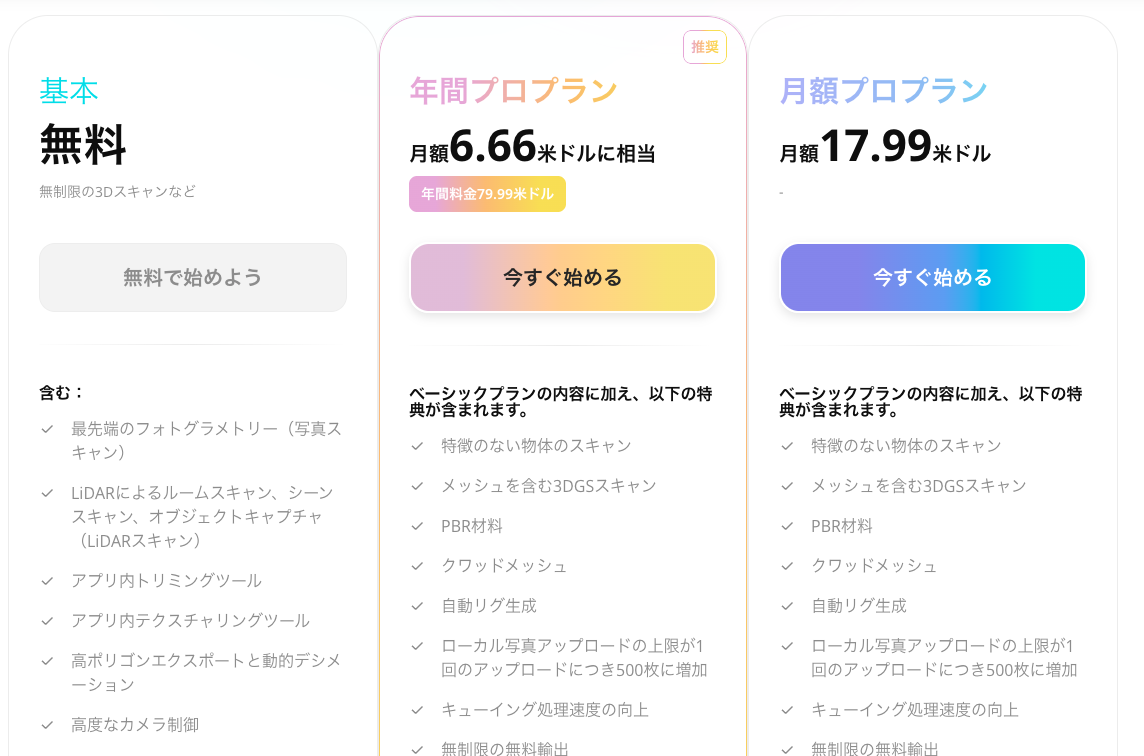Click monthly plan checkmark for キューイング処理速度の向上
Viewport: 1144px width, 756px height.
787,710
